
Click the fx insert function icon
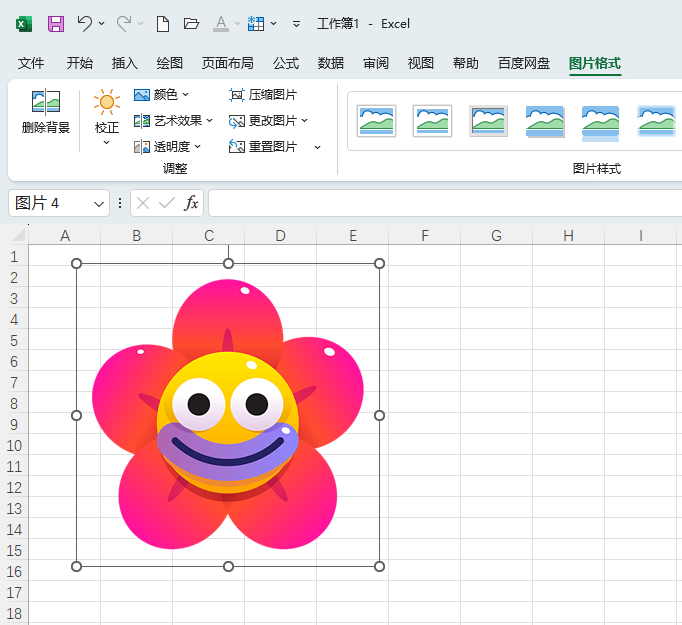[191, 203]
